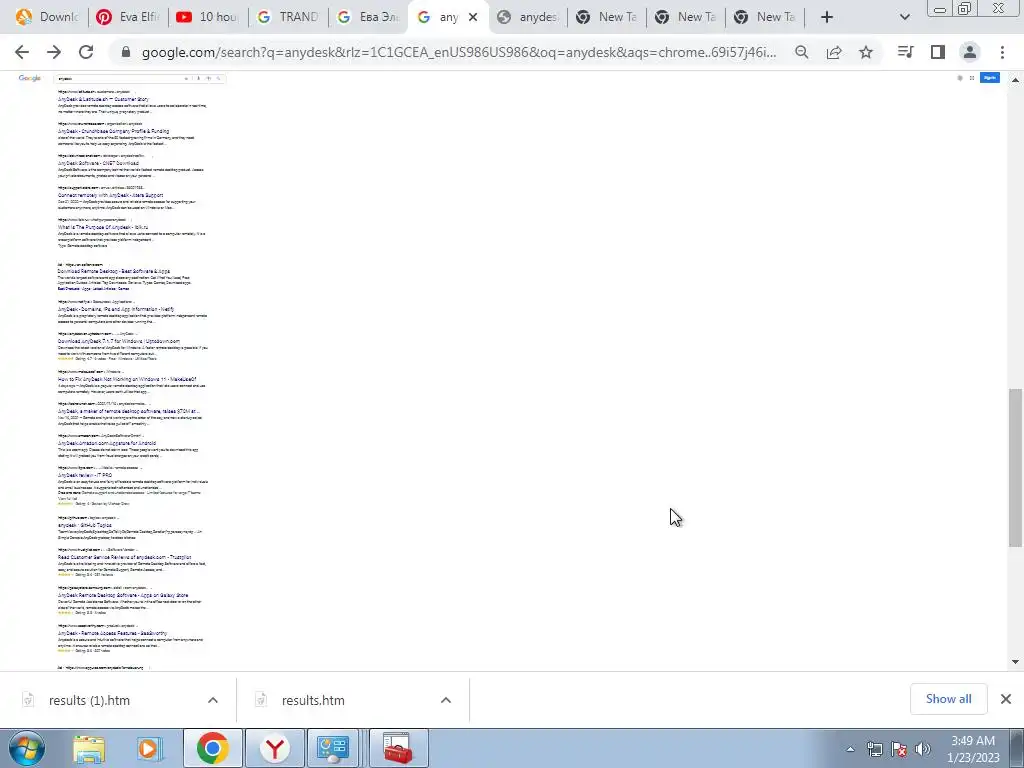The width and height of the screenshot is (1024, 768).
Task: Switch to the Ева Google search tab
Action: [367, 17]
